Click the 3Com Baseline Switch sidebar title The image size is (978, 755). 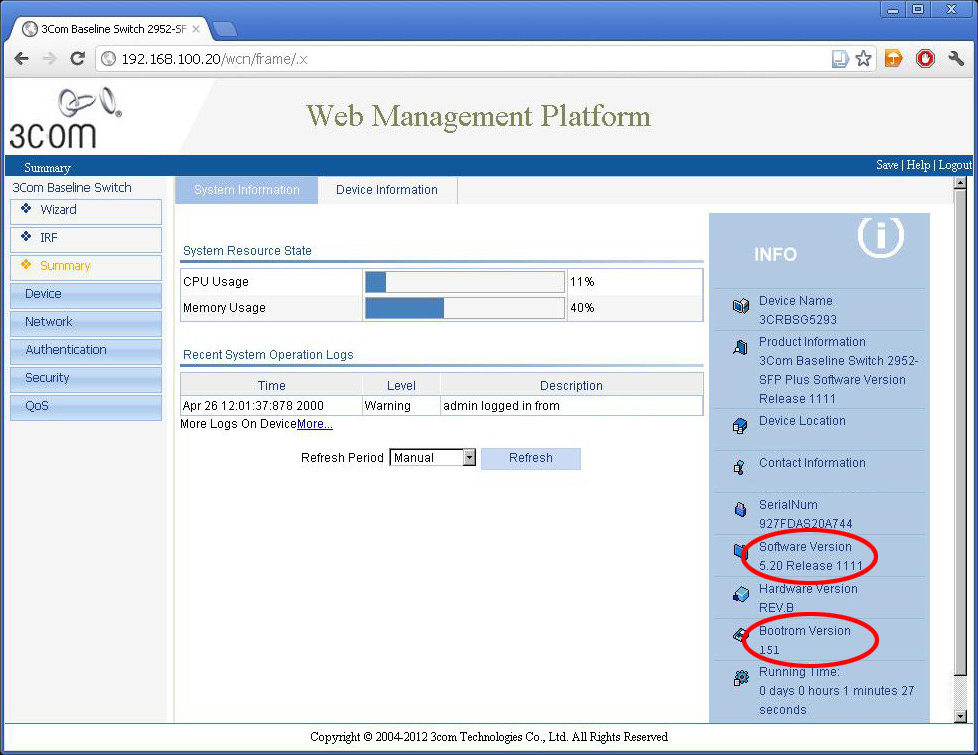(72, 187)
